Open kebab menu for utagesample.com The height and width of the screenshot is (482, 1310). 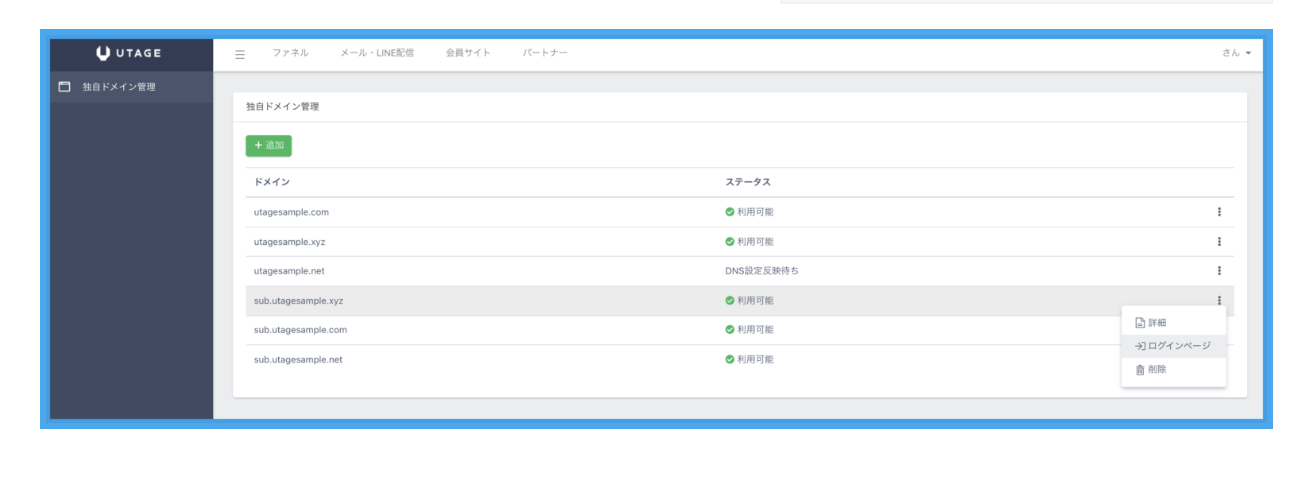[1219, 212]
